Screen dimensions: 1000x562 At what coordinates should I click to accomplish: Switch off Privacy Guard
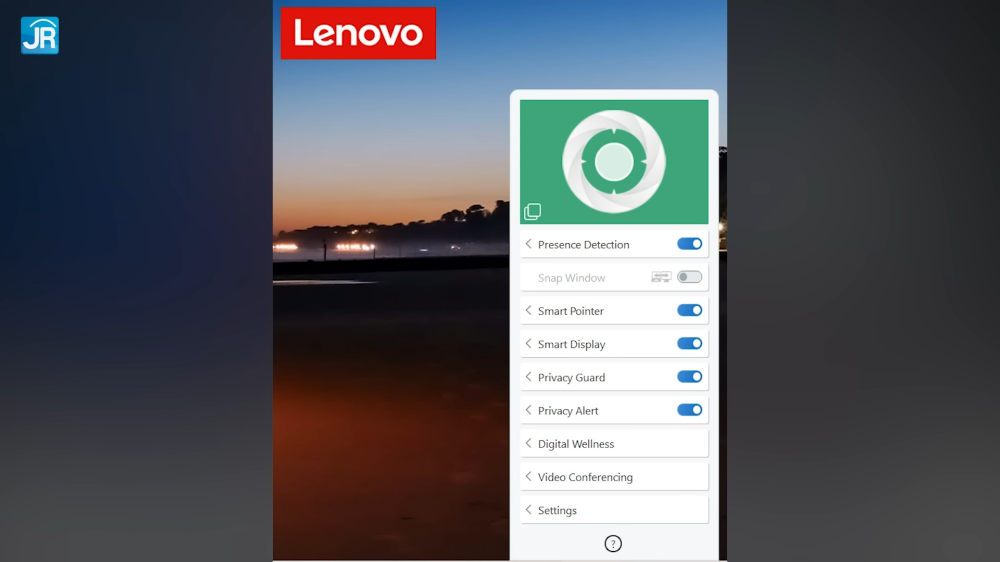point(689,376)
